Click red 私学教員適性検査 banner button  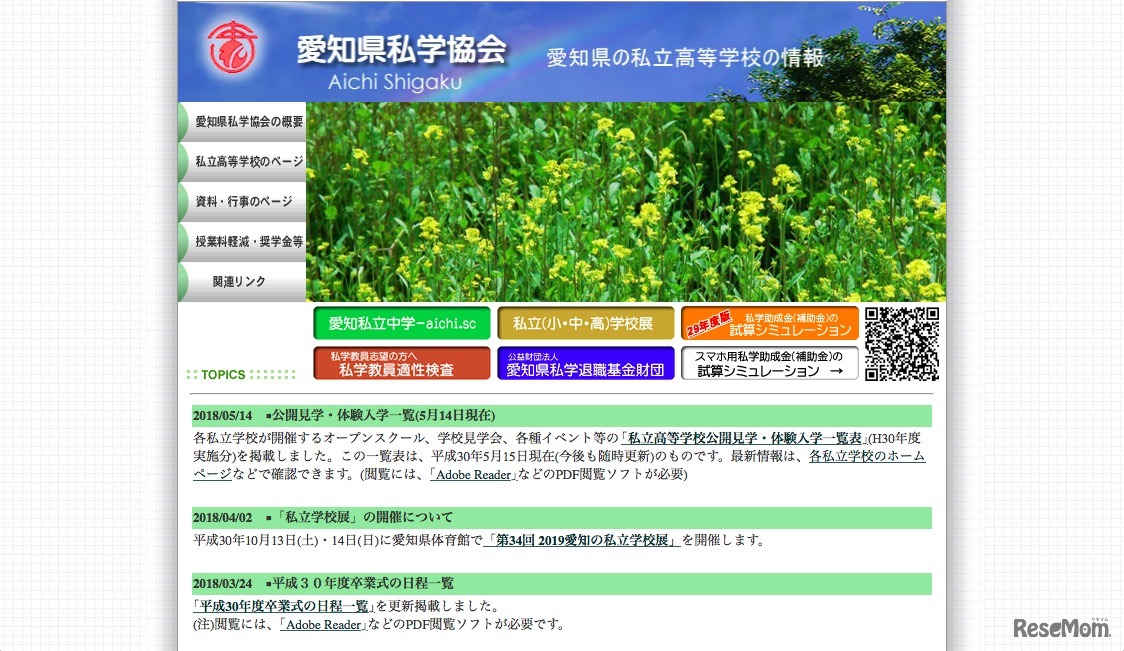point(402,363)
